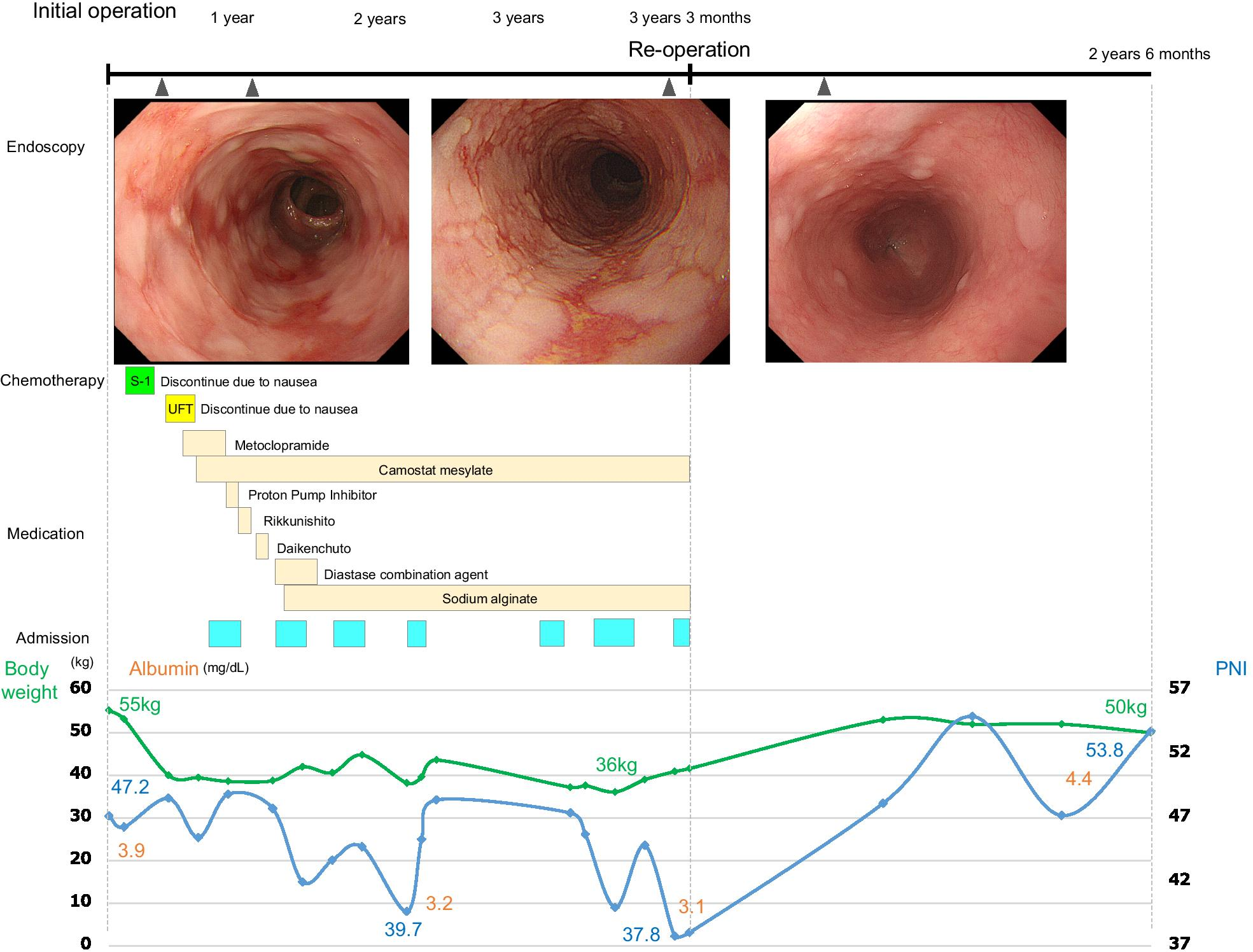Click the 'Proton Pump Inhibitor' label

tap(312, 495)
